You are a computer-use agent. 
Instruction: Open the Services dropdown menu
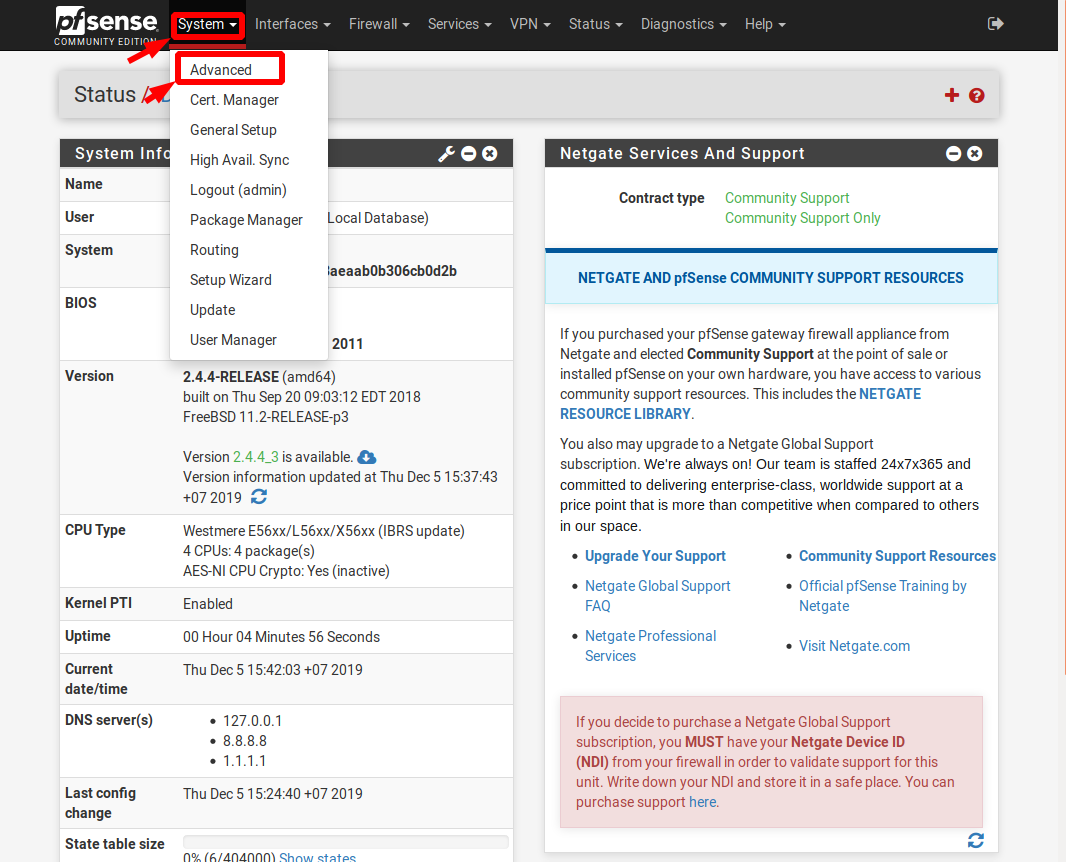(459, 24)
